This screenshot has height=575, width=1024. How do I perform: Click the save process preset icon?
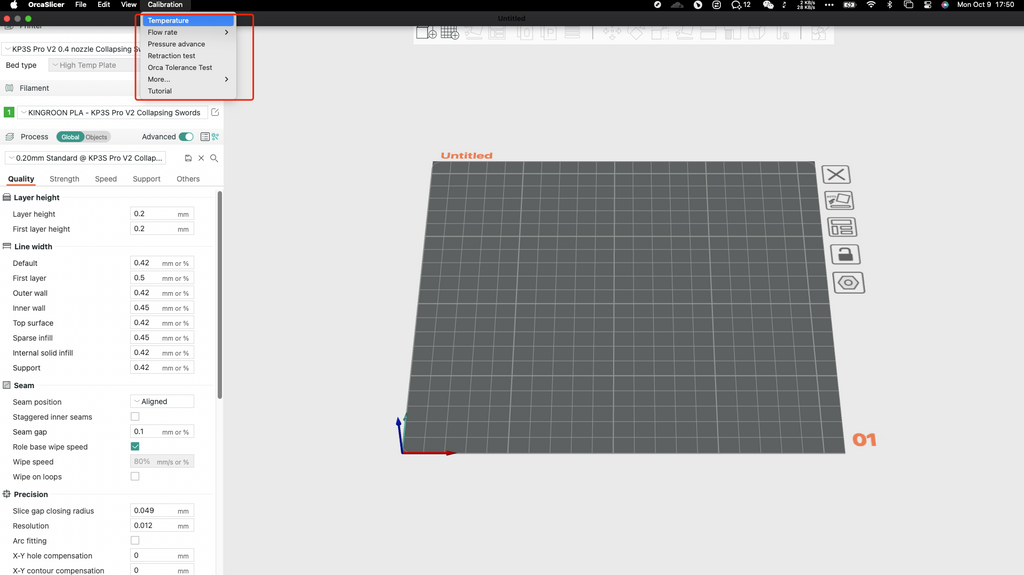pos(188,158)
